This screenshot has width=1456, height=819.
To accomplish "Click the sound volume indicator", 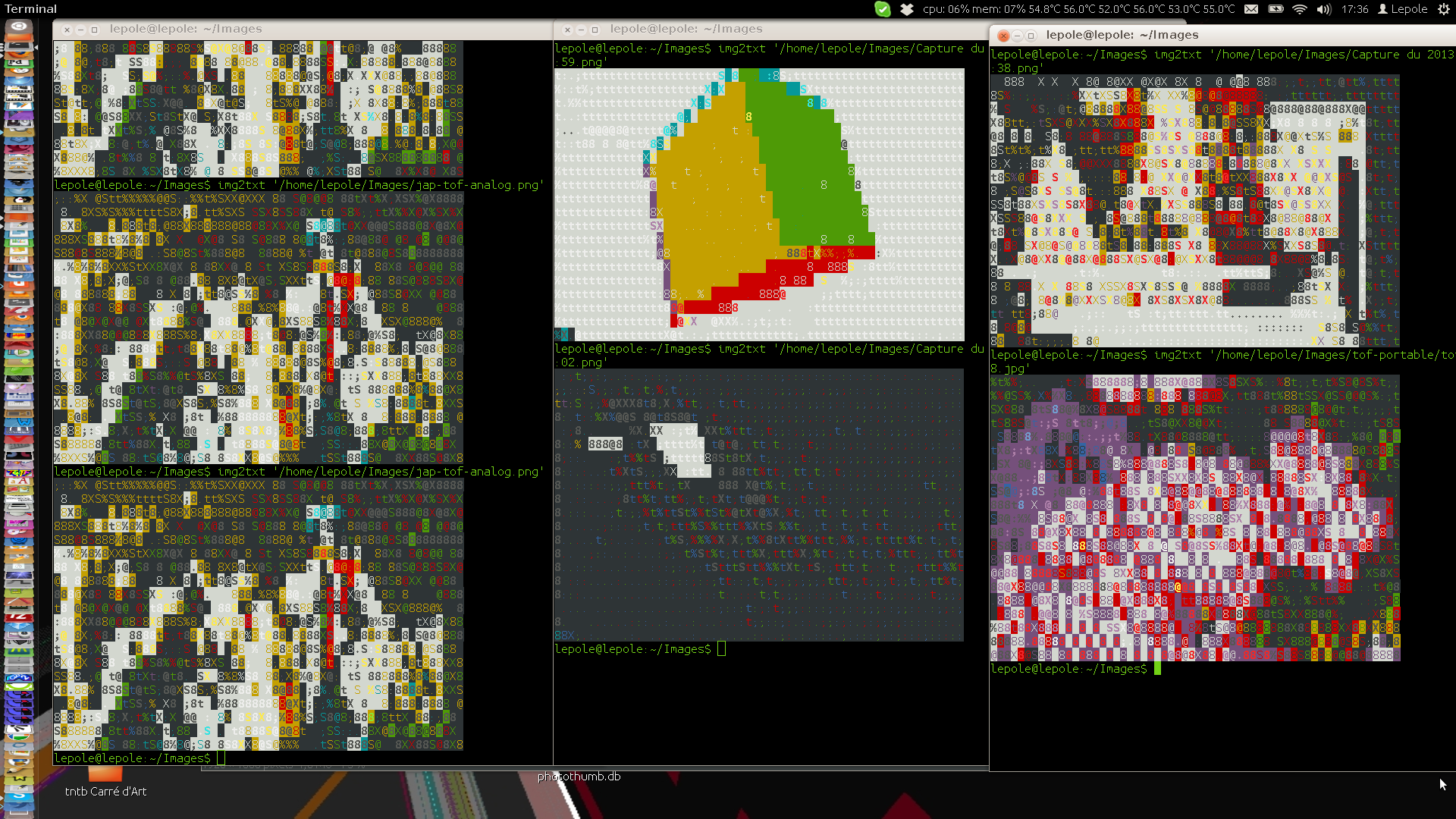I will [x=1324, y=9].
